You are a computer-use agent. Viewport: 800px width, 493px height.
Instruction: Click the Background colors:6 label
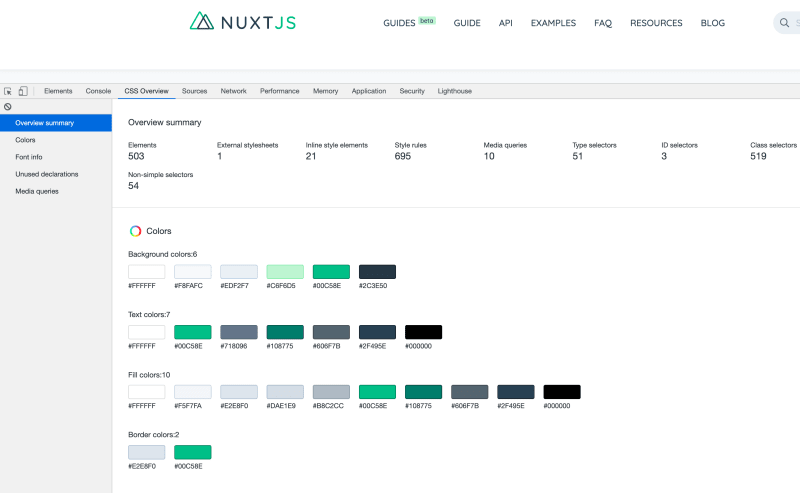tap(162, 254)
